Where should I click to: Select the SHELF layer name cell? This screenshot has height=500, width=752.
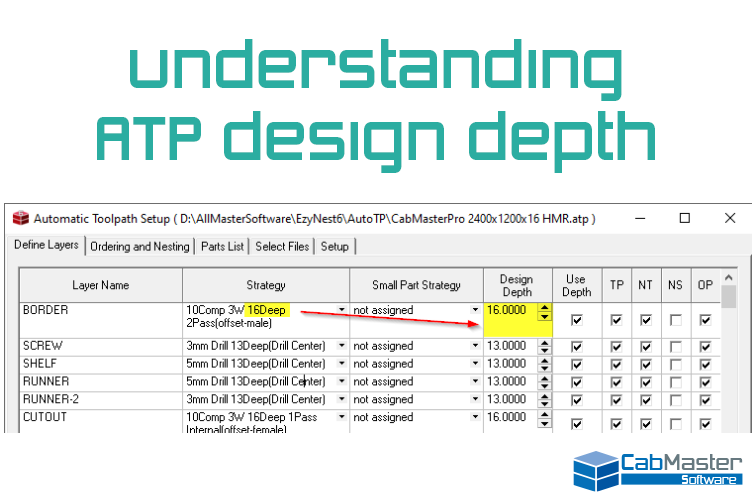tap(101, 364)
